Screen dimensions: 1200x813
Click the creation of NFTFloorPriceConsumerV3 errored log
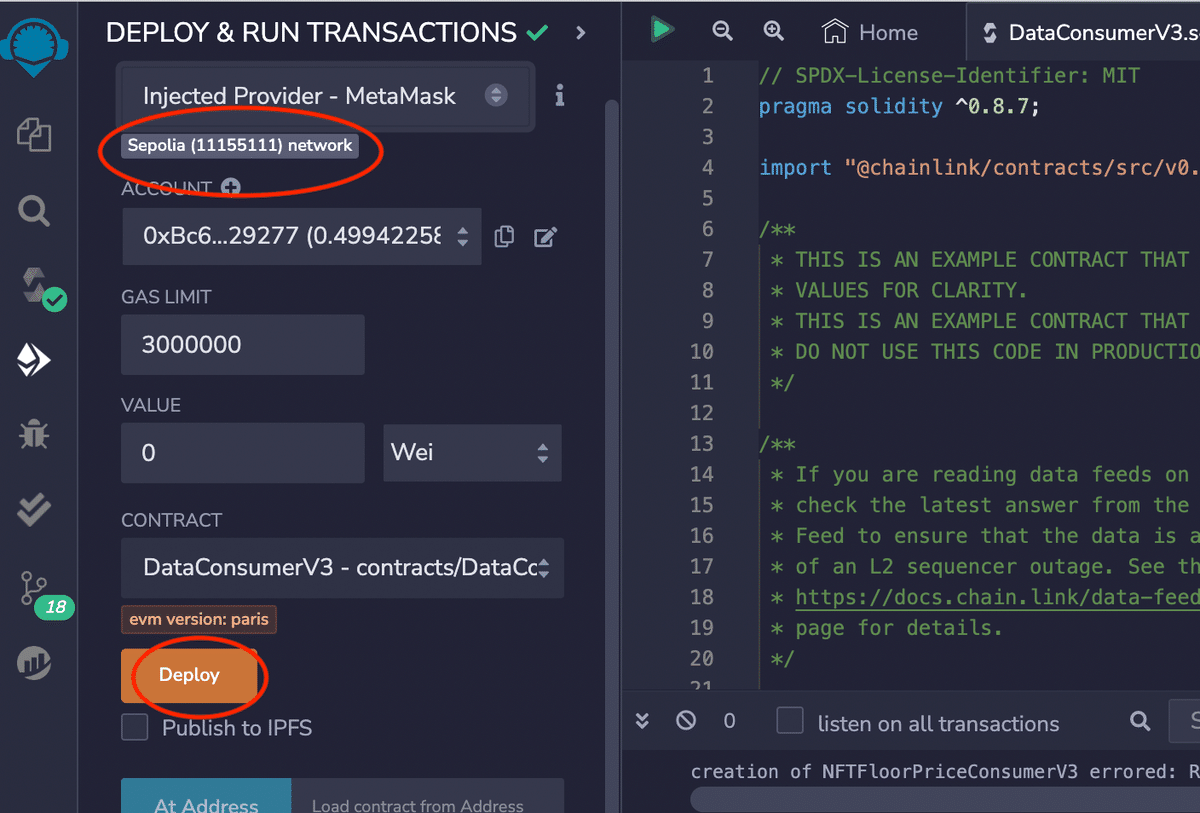[x=945, y=771]
